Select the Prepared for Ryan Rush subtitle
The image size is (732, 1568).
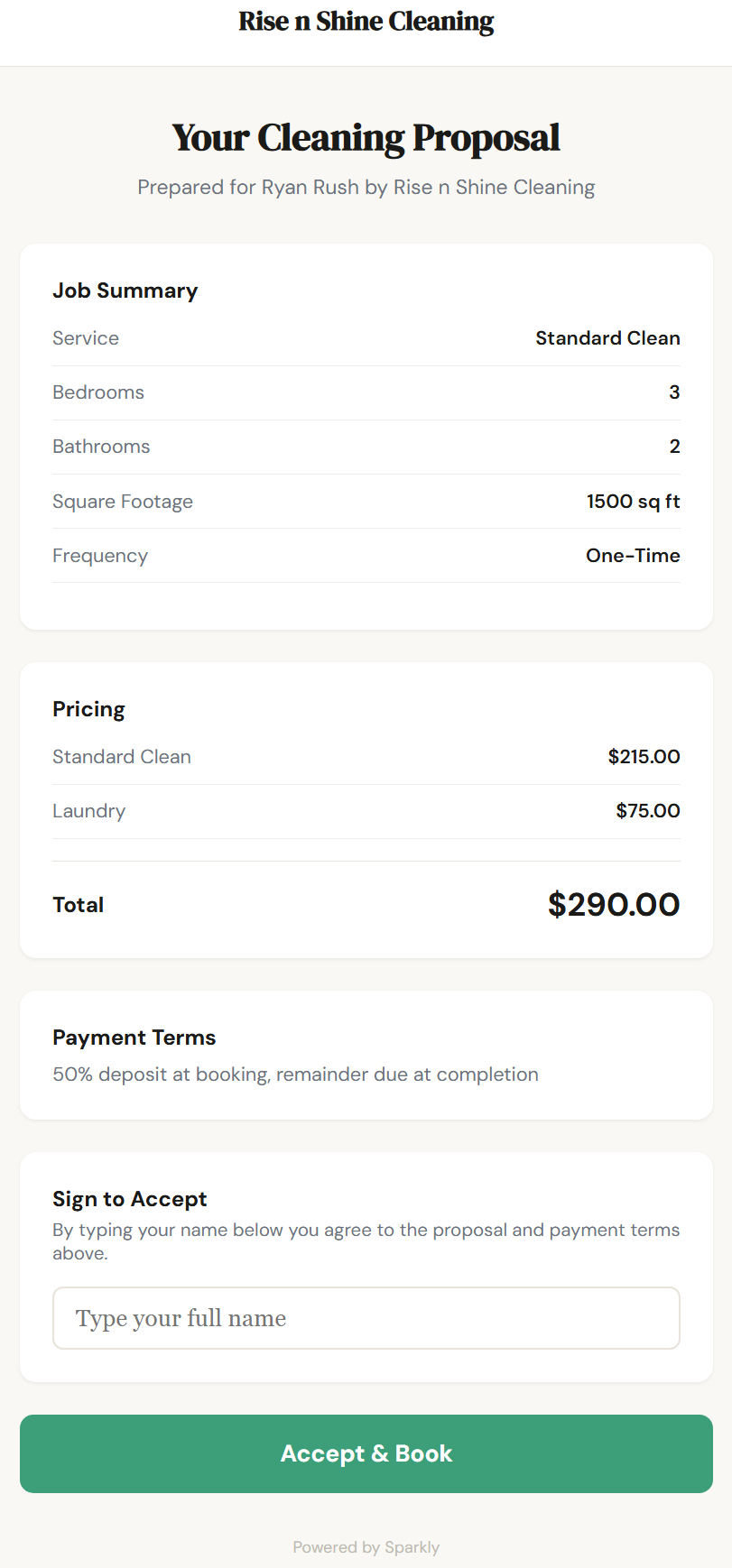coord(366,188)
